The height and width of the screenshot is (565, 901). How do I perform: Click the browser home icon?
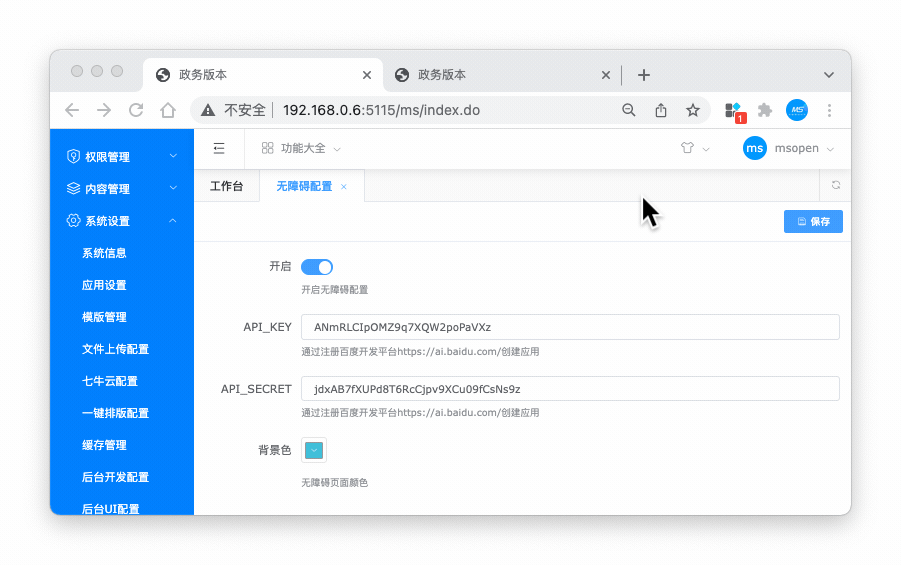(168, 110)
